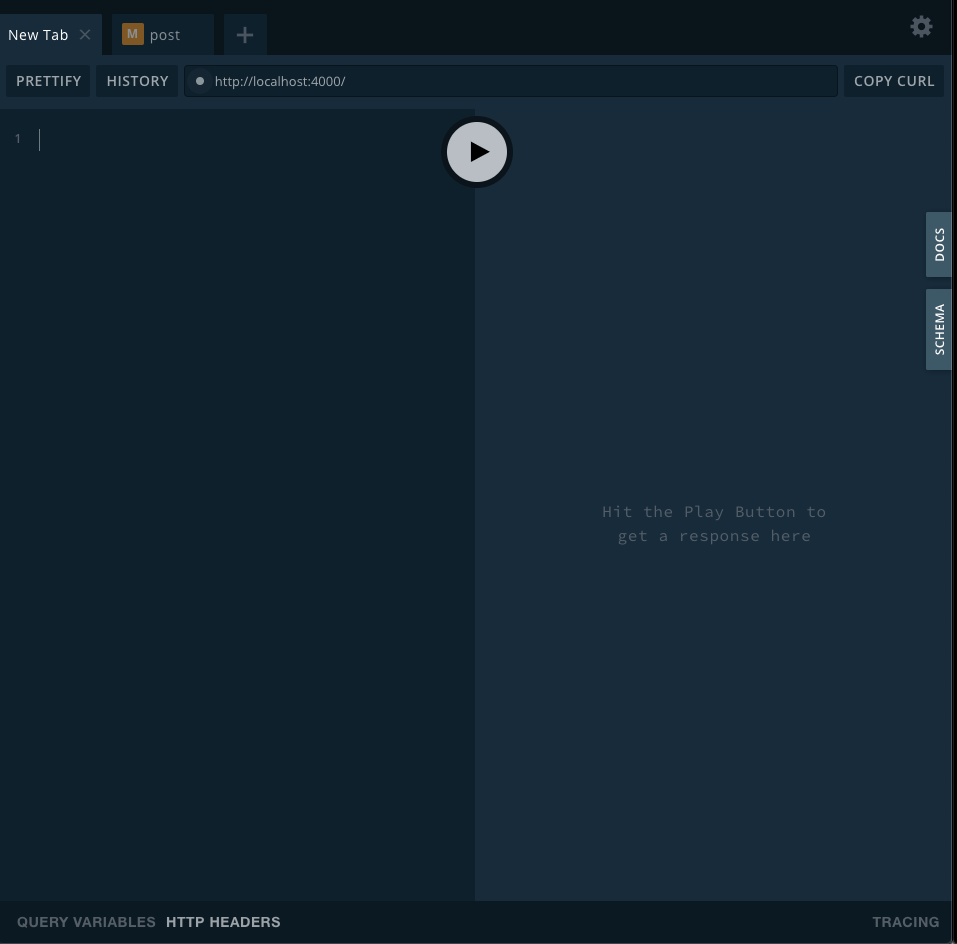Open the settings gear
Image resolution: width=957 pixels, height=944 pixels.
(x=921, y=27)
